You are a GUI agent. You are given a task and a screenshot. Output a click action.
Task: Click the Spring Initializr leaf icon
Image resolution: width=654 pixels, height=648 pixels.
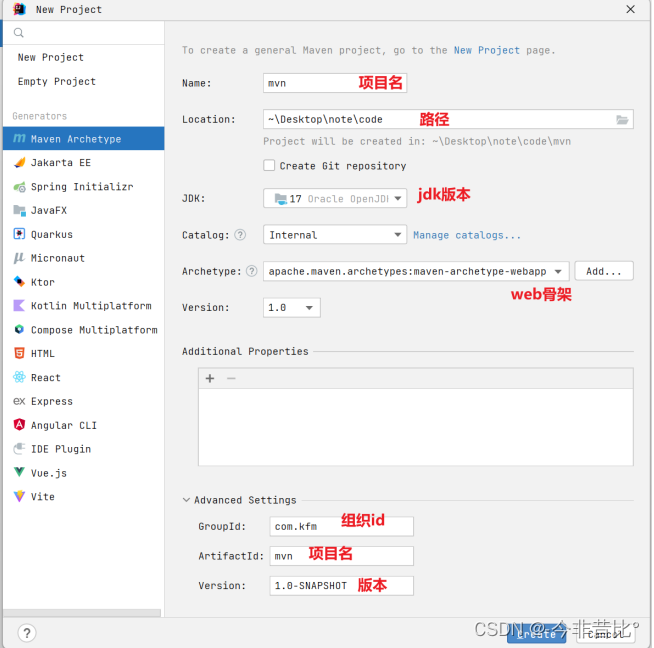pos(19,186)
